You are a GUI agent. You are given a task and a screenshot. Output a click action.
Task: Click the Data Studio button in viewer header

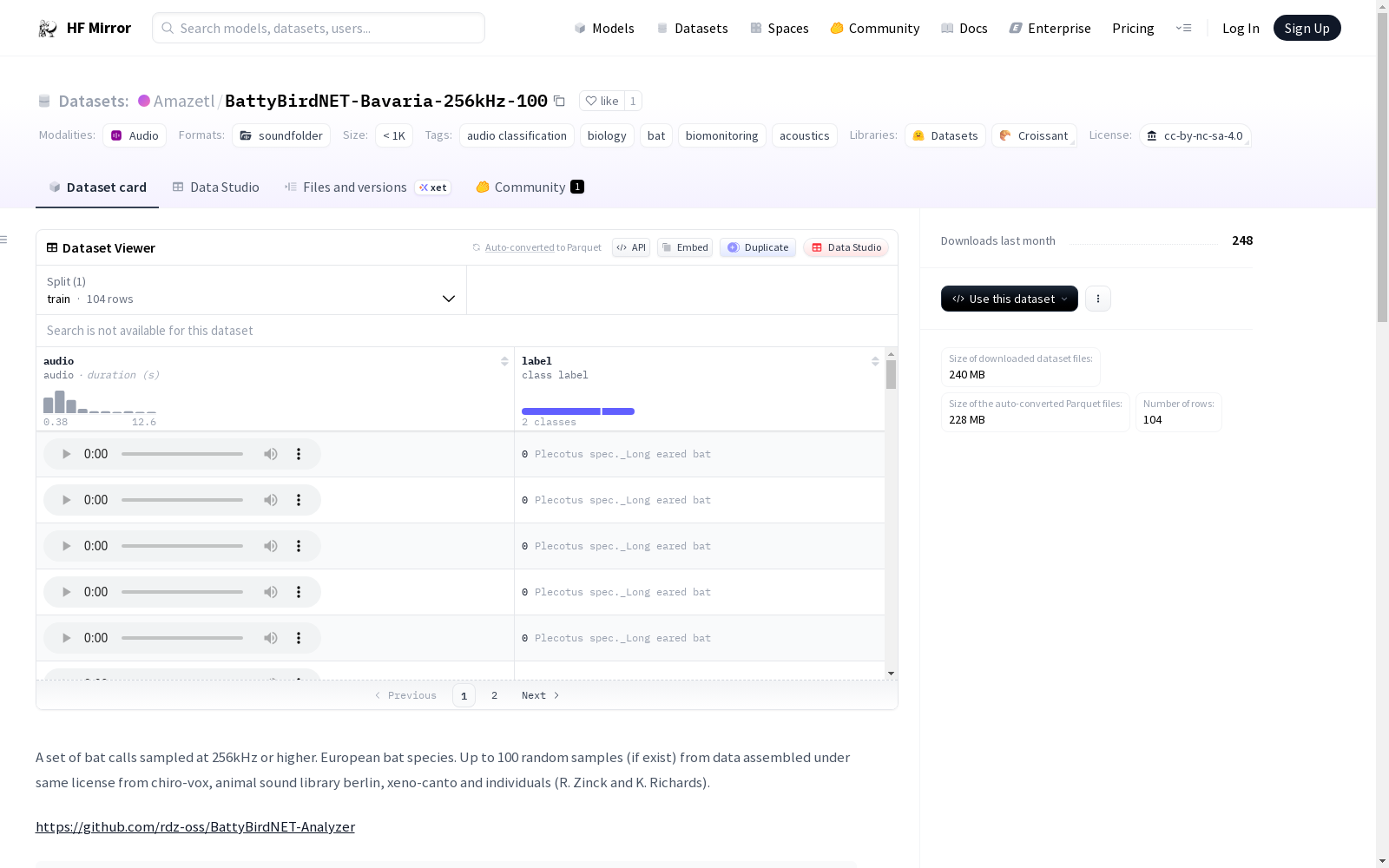pos(846,247)
